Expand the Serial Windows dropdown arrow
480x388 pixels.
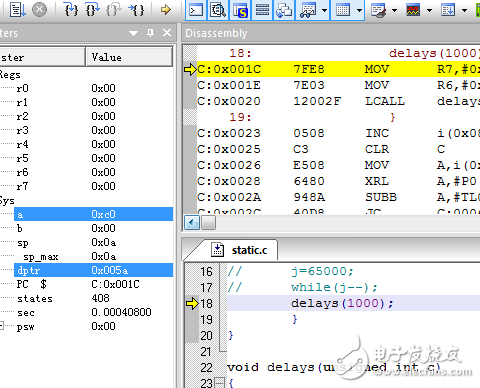(x=395, y=10)
